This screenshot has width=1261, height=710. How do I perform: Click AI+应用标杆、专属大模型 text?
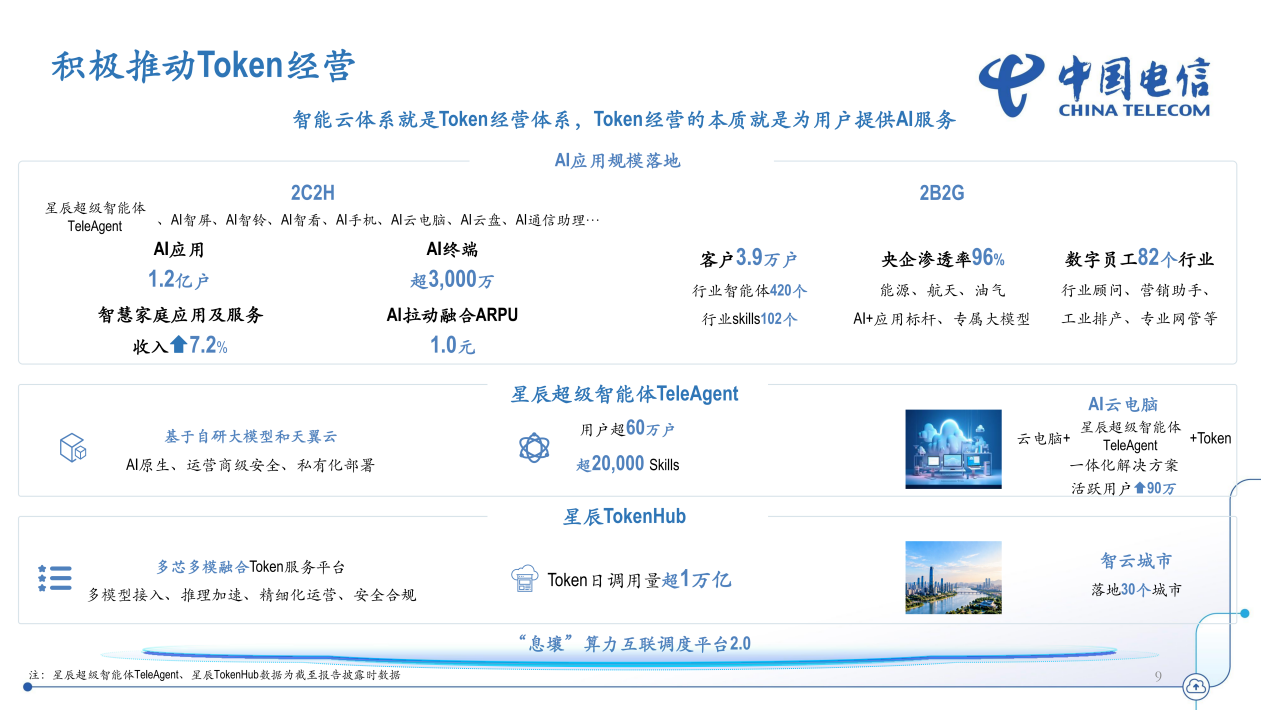pos(941,320)
